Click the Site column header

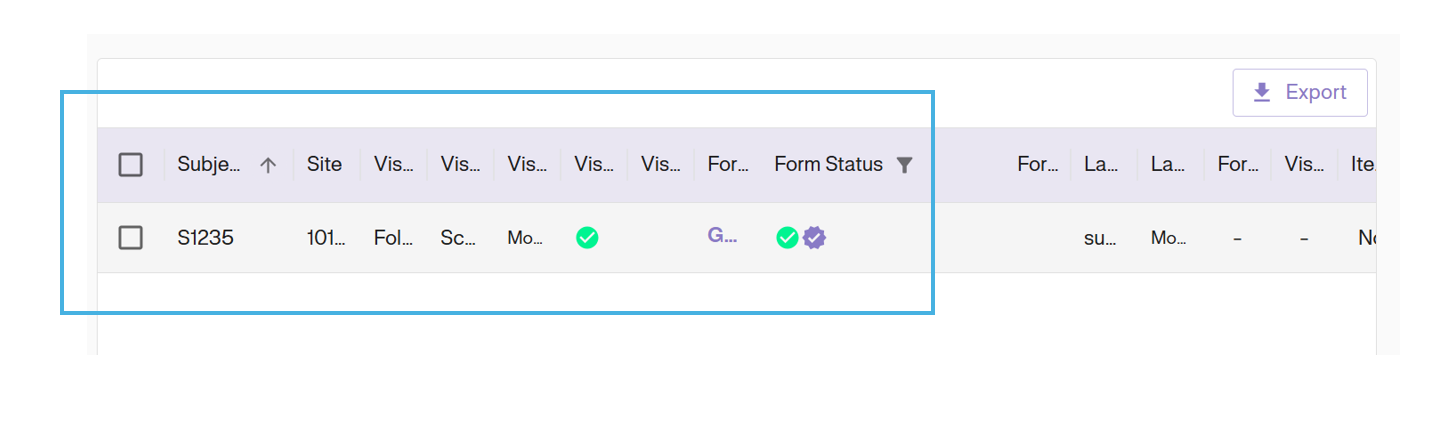click(324, 165)
